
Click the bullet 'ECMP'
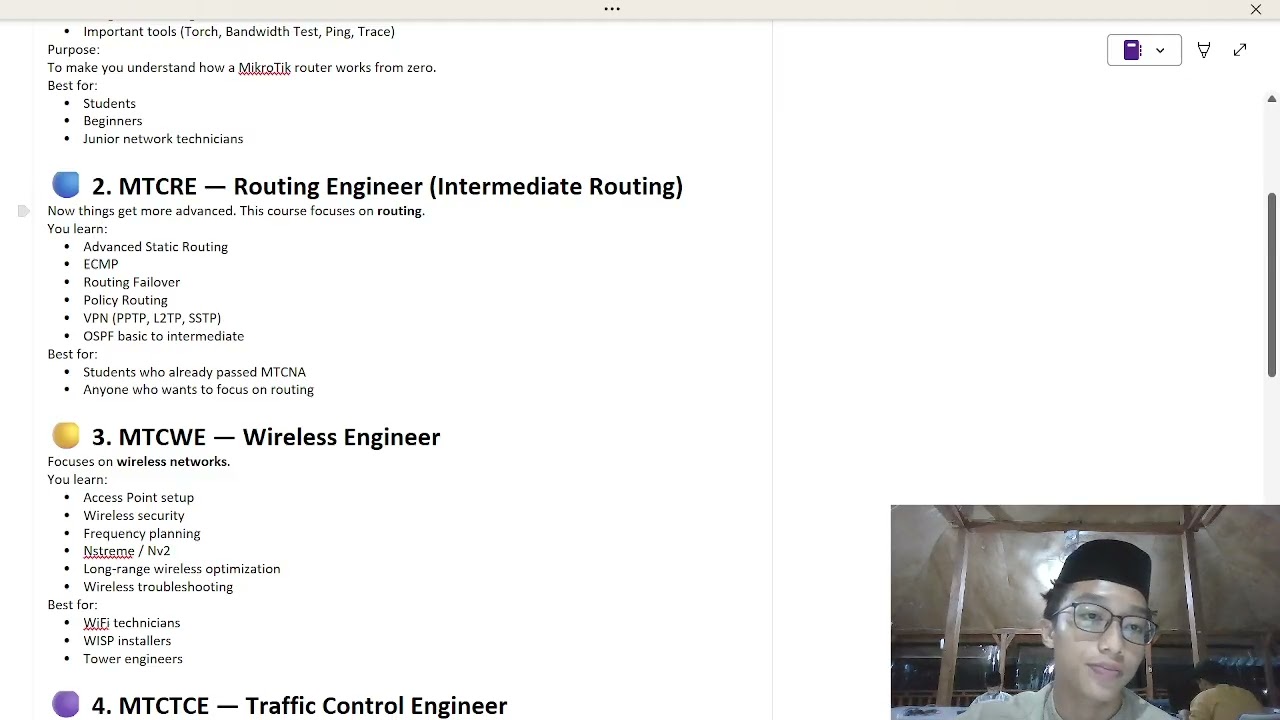click(x=101, y=264)
